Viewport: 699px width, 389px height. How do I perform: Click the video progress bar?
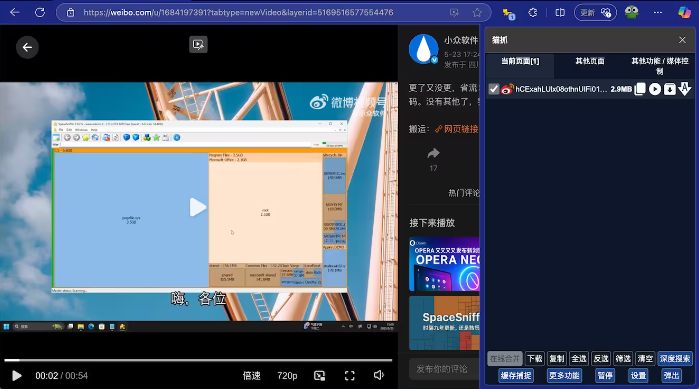pyautogui.click(x=198, y=360)
